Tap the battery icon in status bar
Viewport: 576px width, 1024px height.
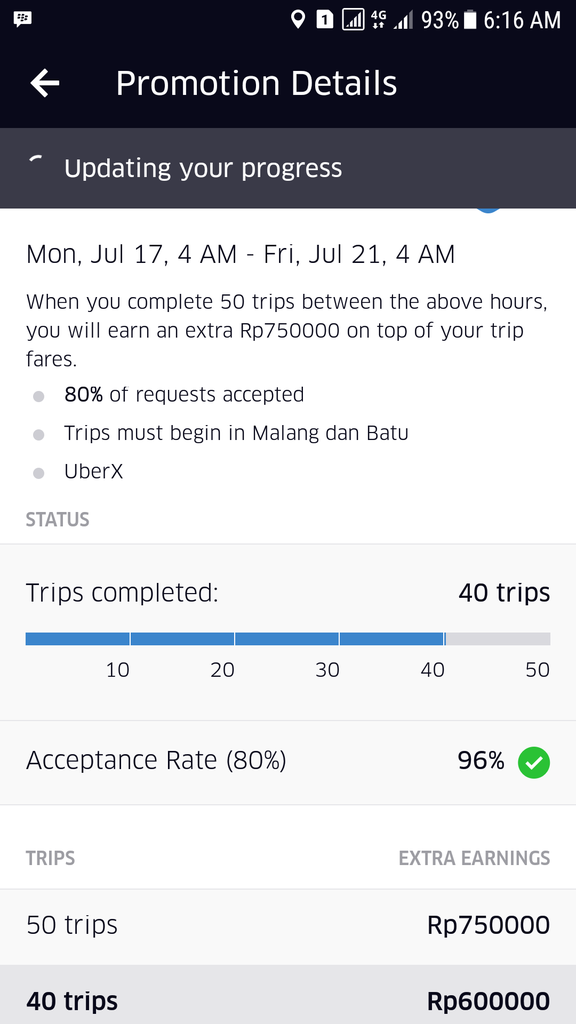[470, 20]
